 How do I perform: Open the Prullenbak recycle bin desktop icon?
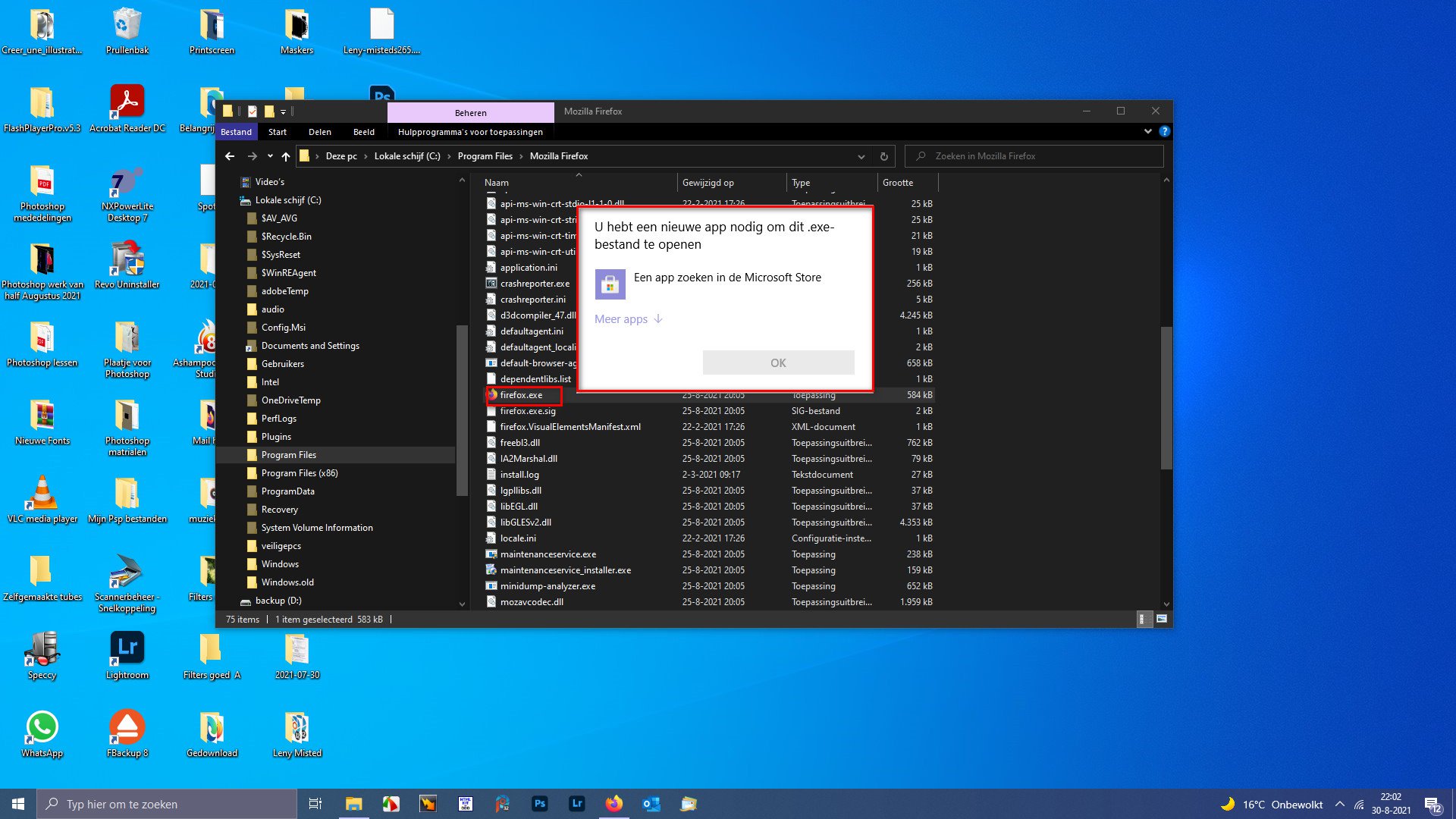127,30
